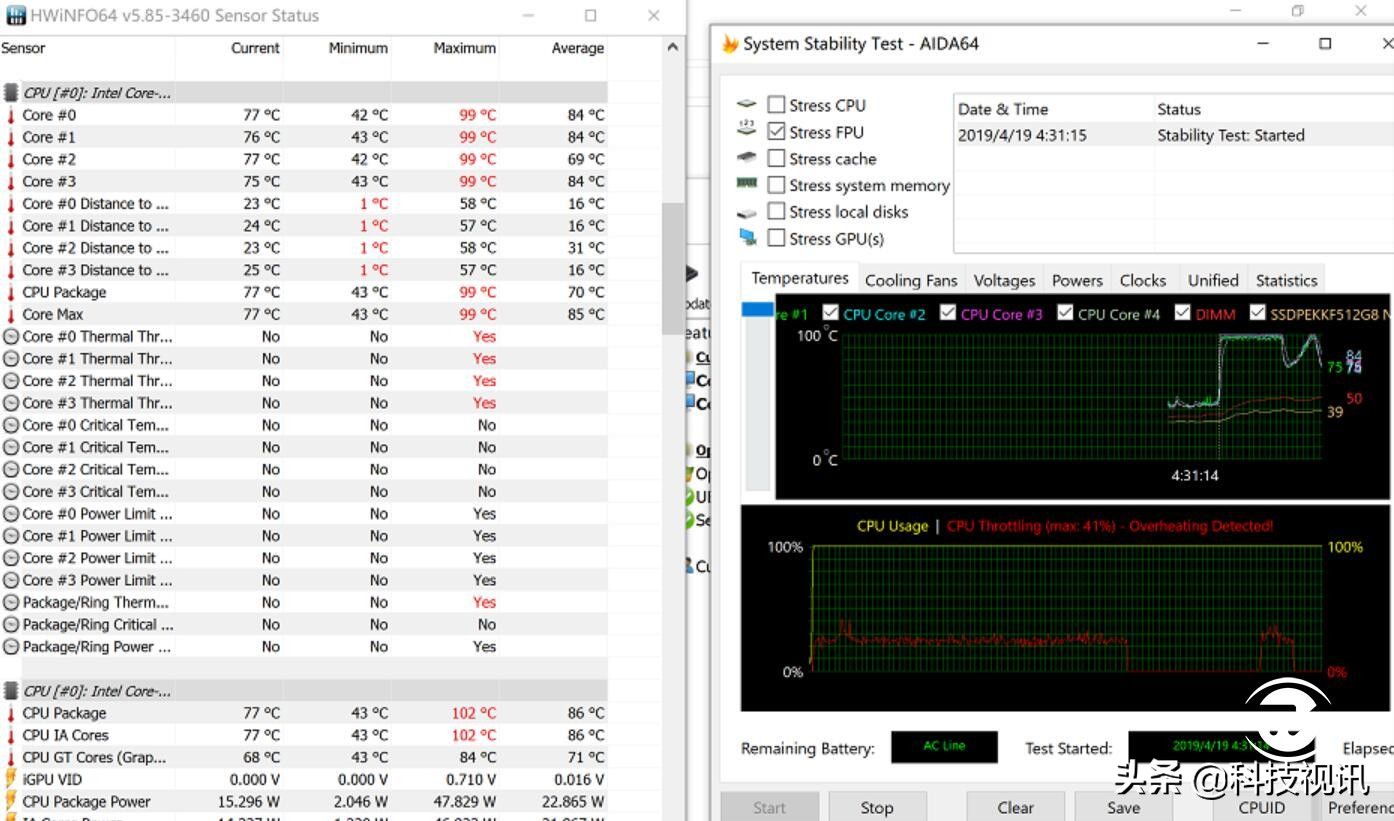Click the Core #0 temperature sensor flame icon
This screenshot has height=821, width=1394.
10,114
